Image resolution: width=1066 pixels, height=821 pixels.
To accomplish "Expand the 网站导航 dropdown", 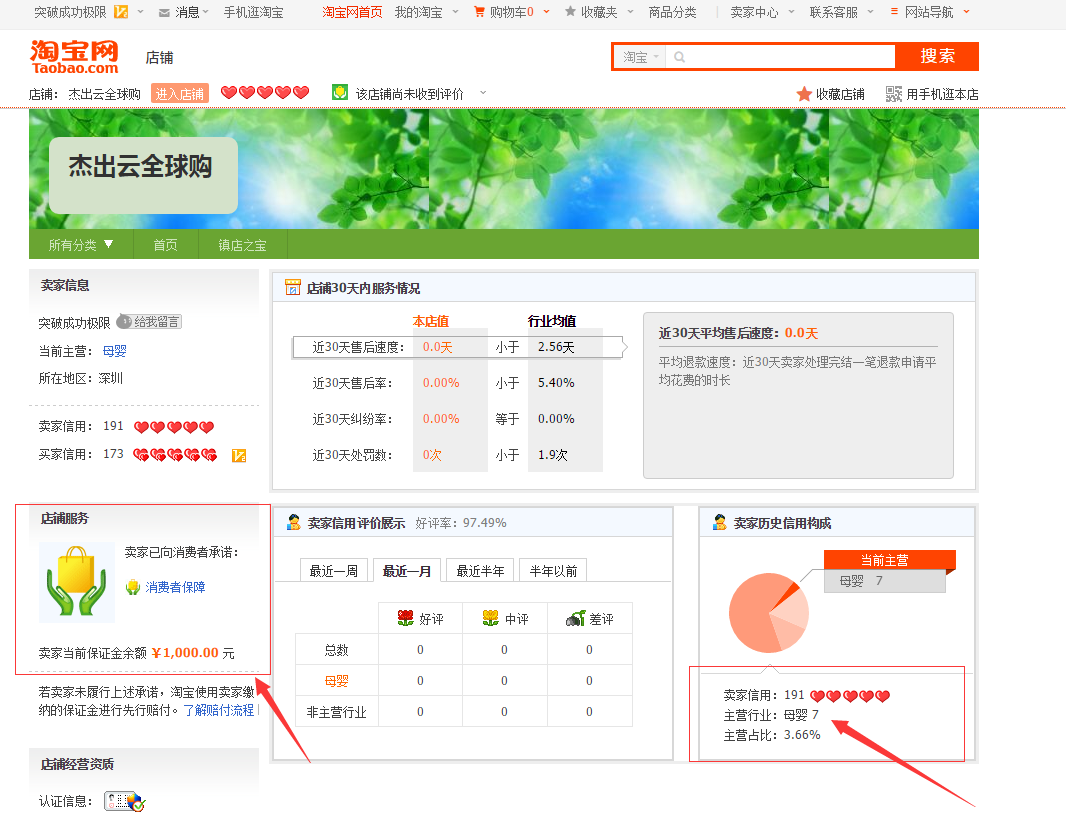I will tap(967, 12).
